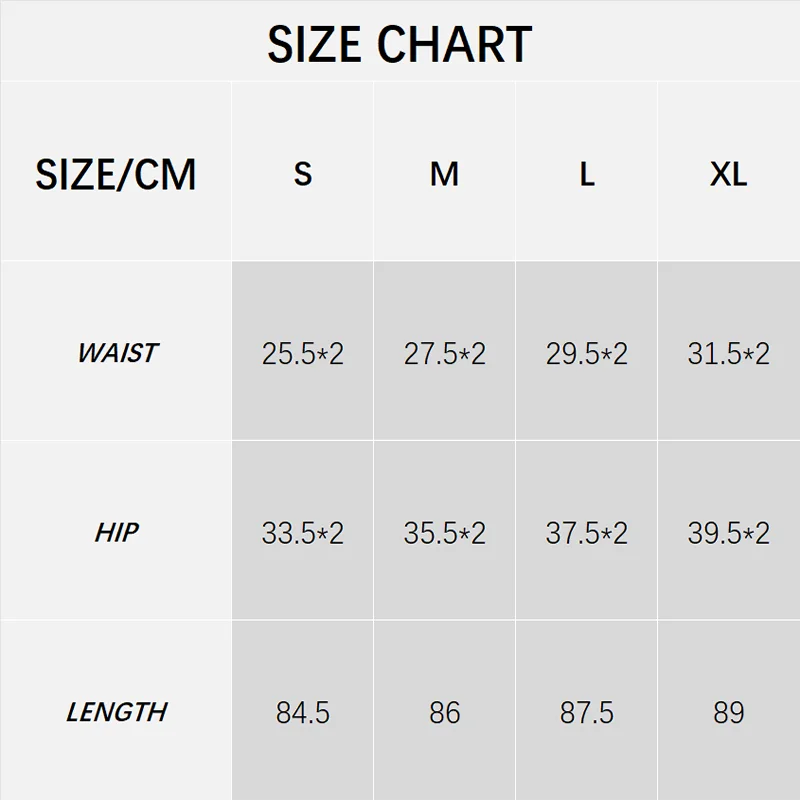Select the M size column header
The width and height of the screenshot is (800, 800).
[x=444, y=174]
